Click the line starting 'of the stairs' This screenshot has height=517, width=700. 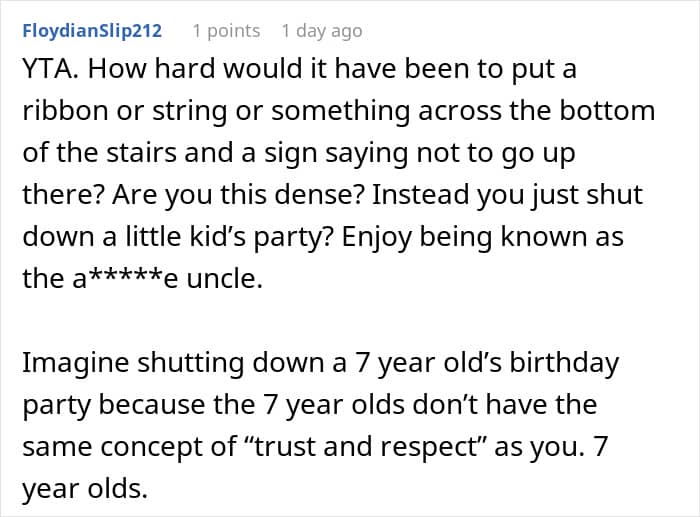(299, 153)
